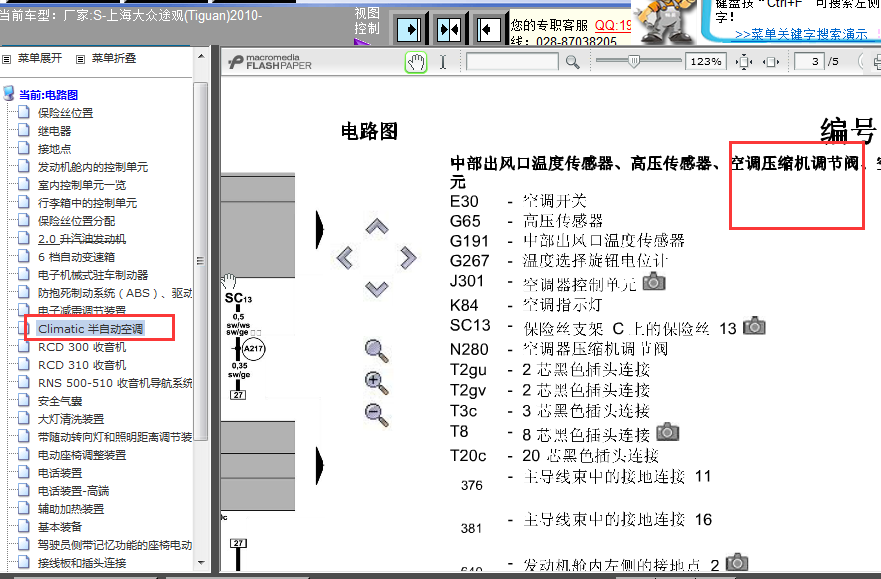Screen dimensions: 881x579
Task: Click the purple triangle under 视图控制
Action: 362,42
